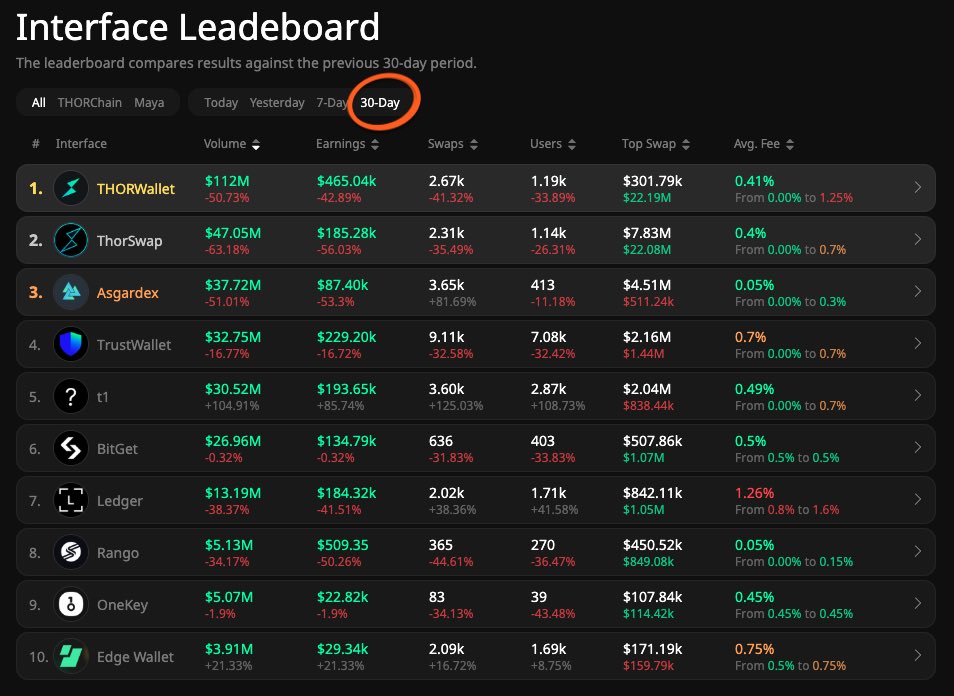
Task: Click t1 swaps 3.60k value
Action: click(x=446, y=389)
